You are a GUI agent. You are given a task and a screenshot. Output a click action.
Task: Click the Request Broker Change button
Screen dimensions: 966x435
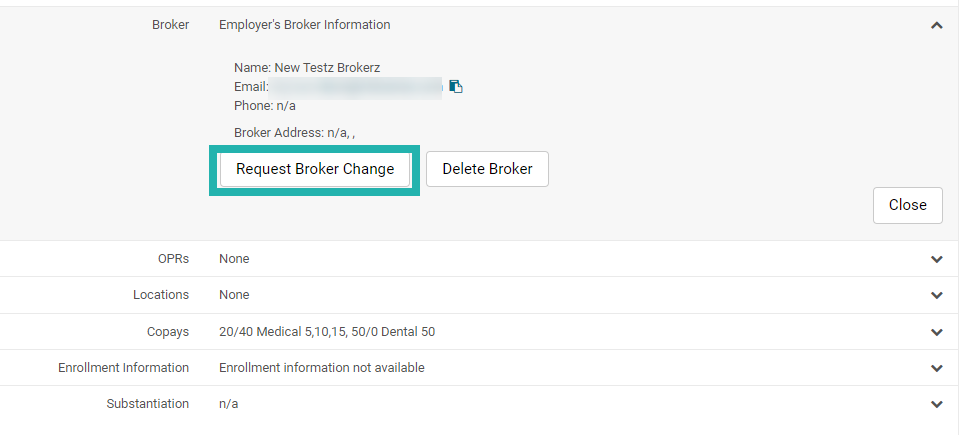point(315,169)
